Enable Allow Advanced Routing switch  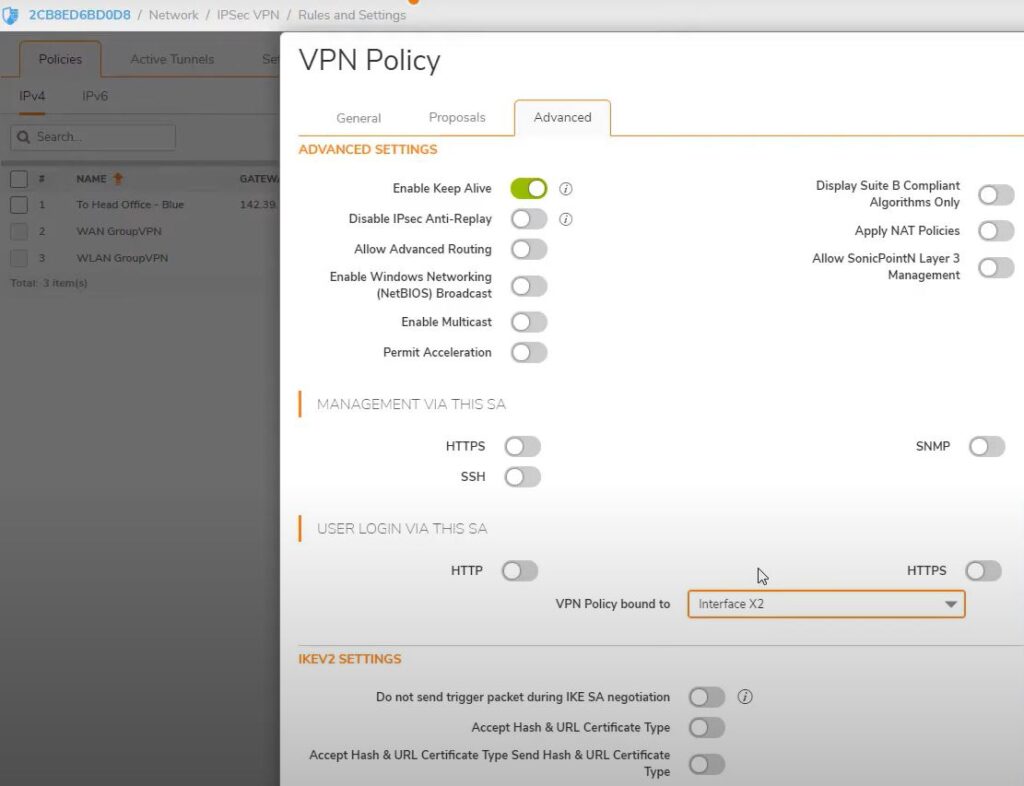[528, 249]
